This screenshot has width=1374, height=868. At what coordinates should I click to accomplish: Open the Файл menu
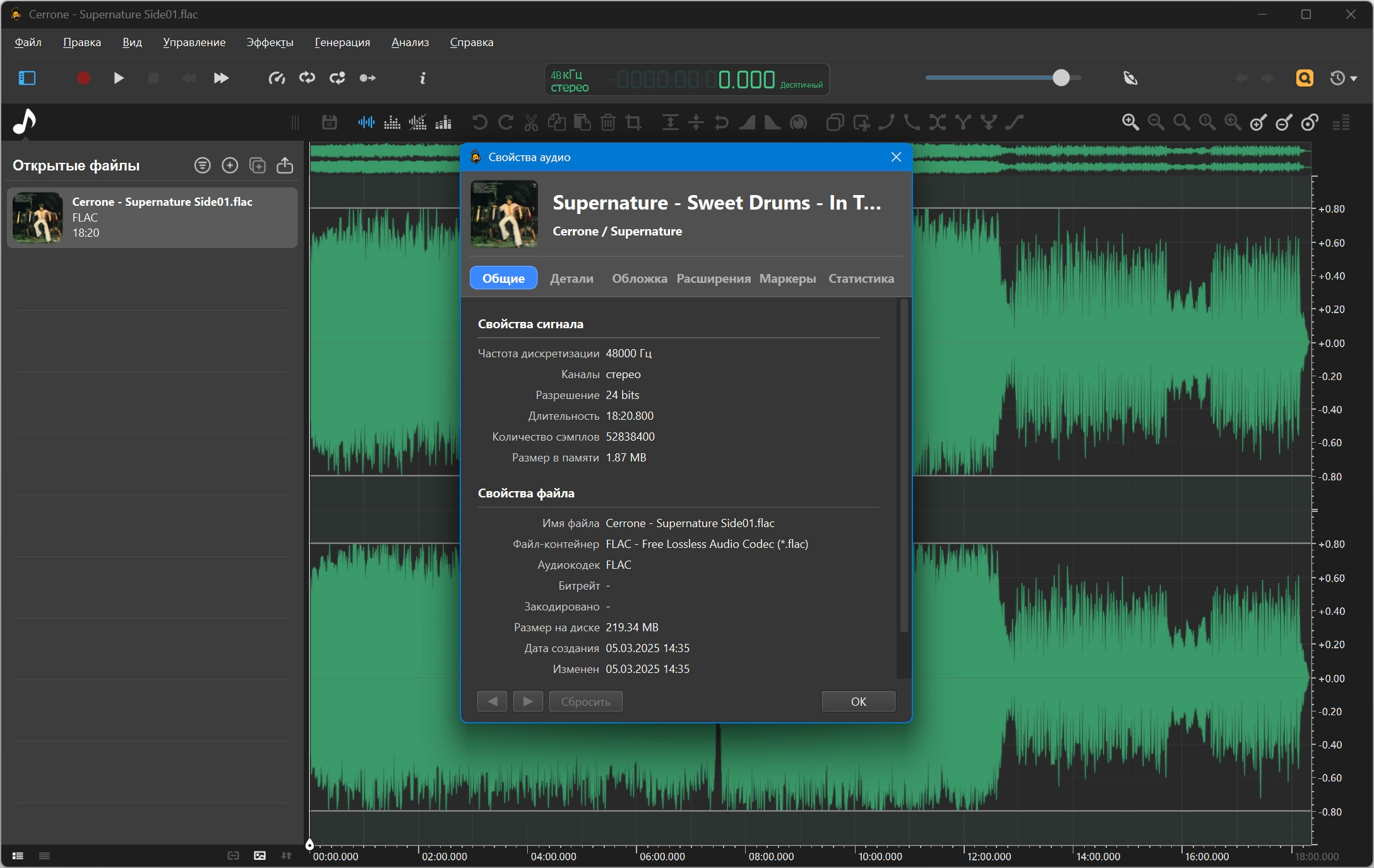coord(28,42)
